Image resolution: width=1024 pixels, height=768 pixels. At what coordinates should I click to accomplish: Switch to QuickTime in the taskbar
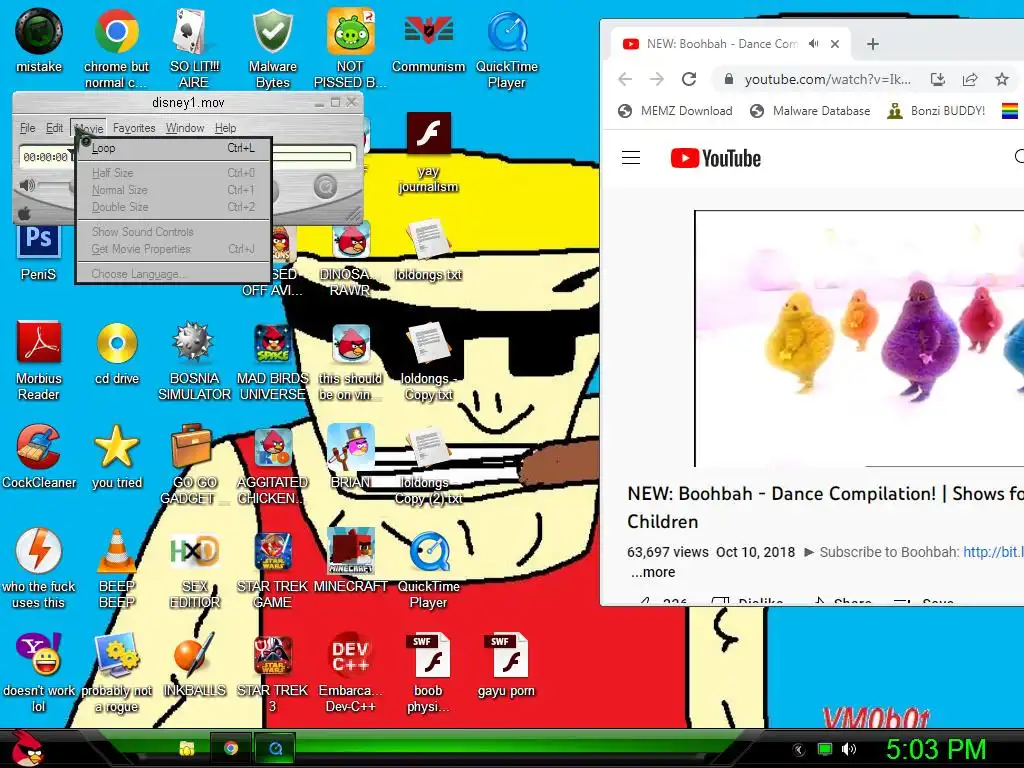tap(275, 748)
